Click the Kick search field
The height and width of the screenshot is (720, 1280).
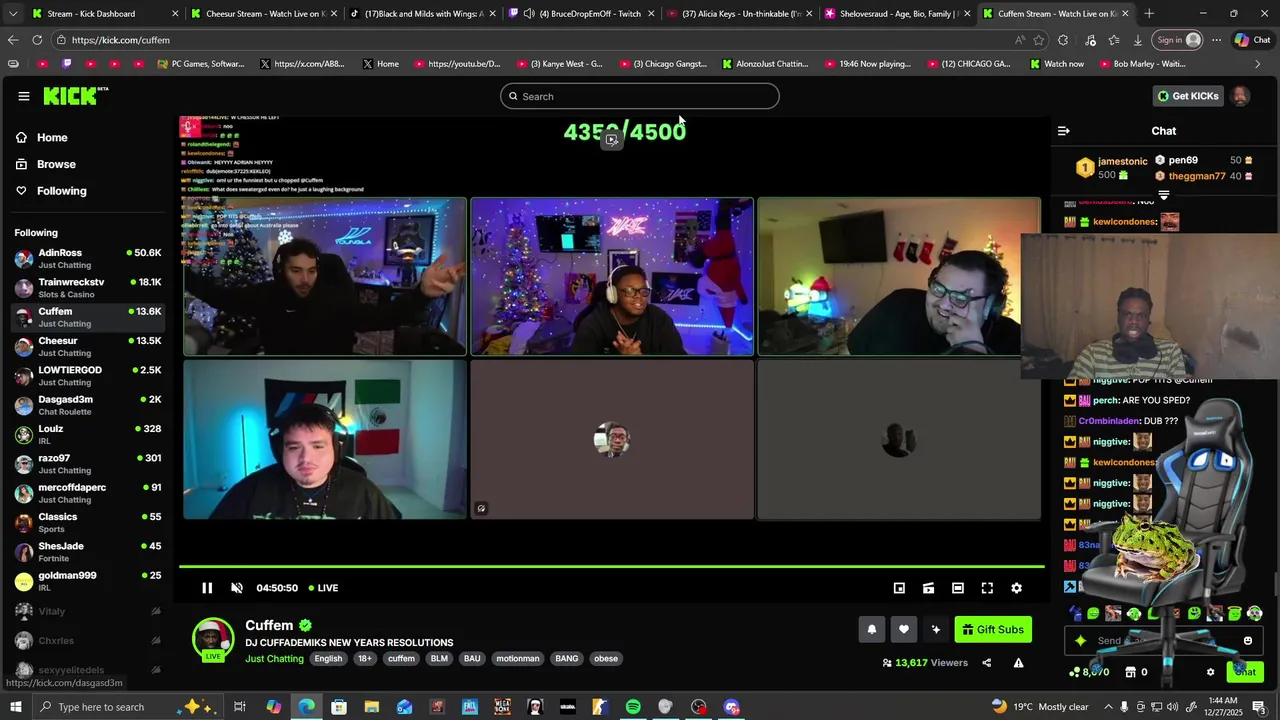(x=640, y=96)
